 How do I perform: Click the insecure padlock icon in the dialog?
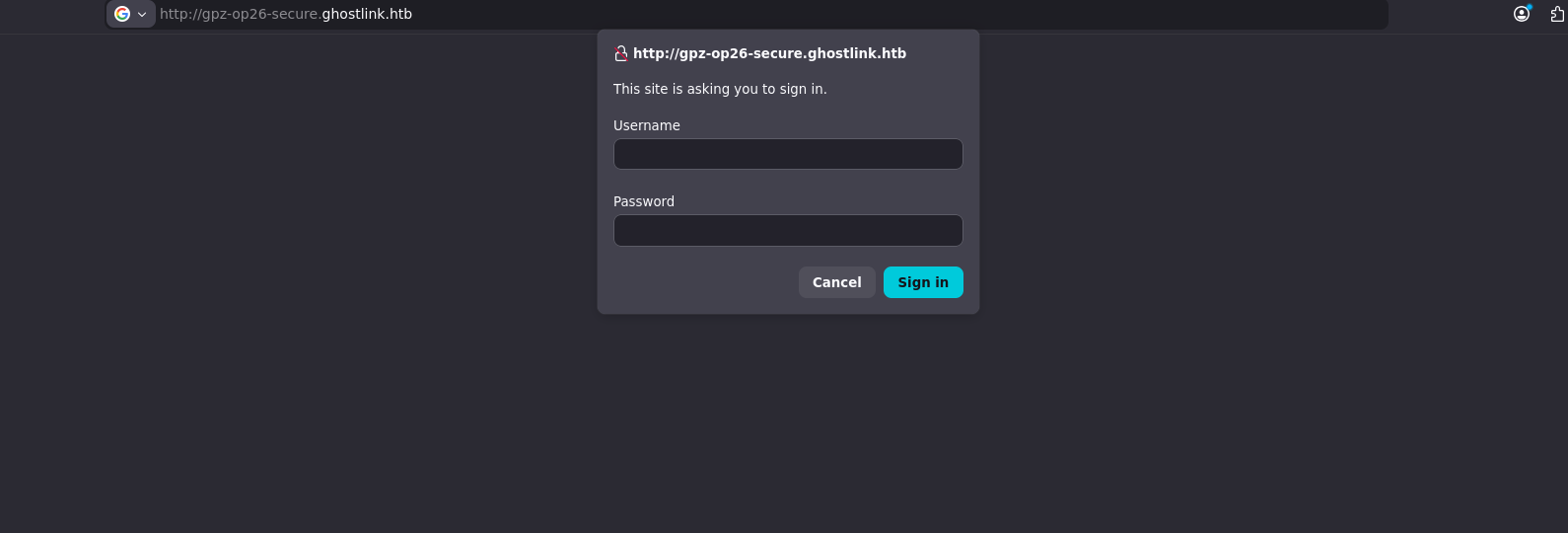[x=621, y=53]
